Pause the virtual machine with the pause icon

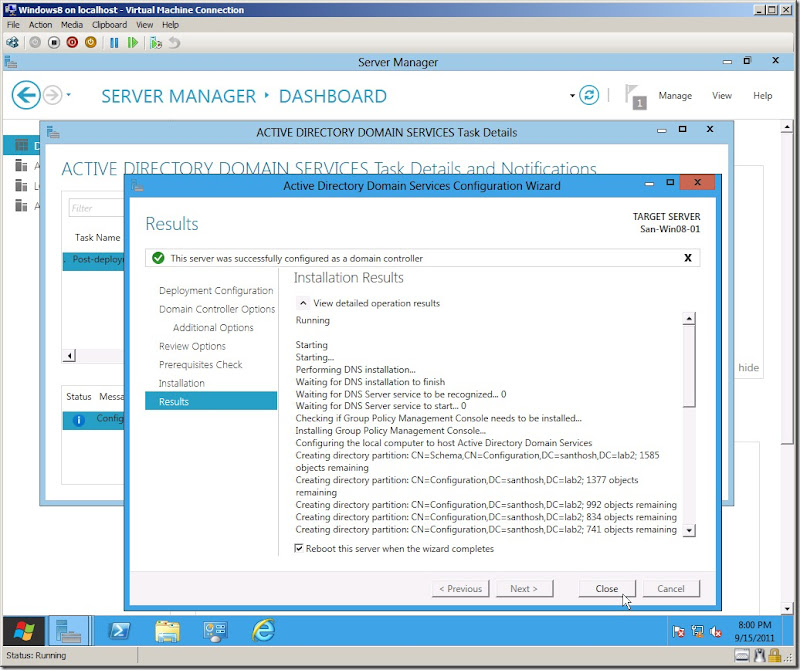[x=114, y=42]
